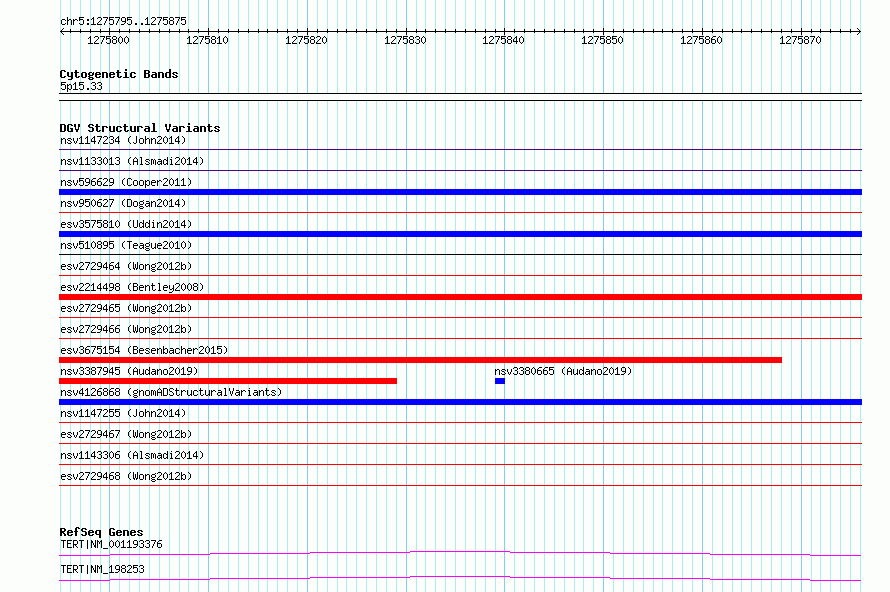890x592 pixels.
Task: Click ruler position 1275810
Action: 207,40
